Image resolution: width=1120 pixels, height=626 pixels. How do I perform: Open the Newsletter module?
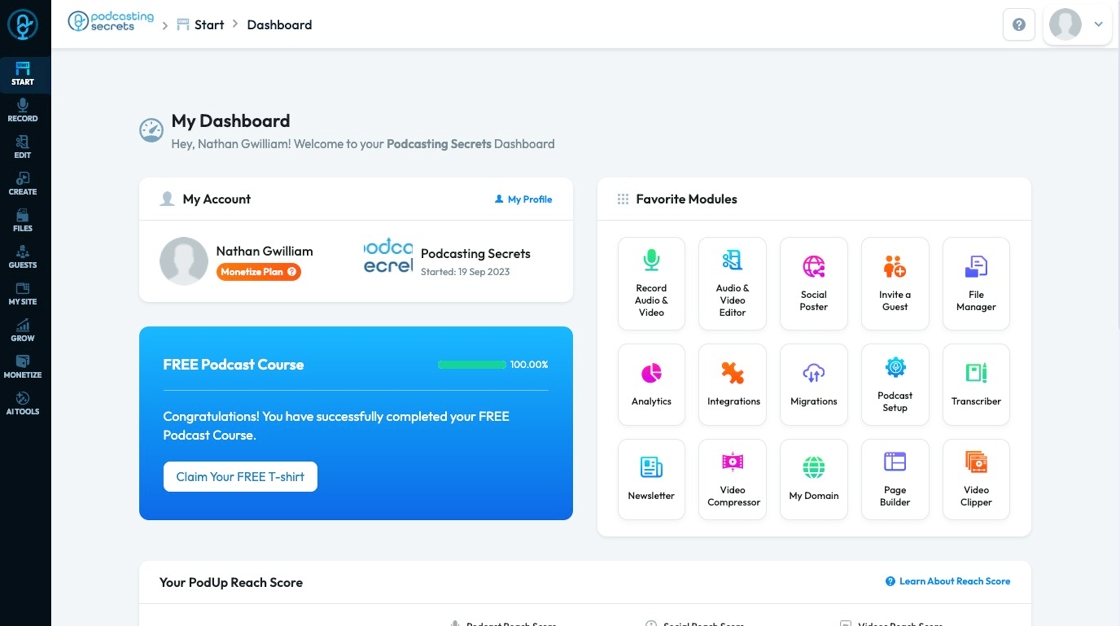tap(651, 479)
